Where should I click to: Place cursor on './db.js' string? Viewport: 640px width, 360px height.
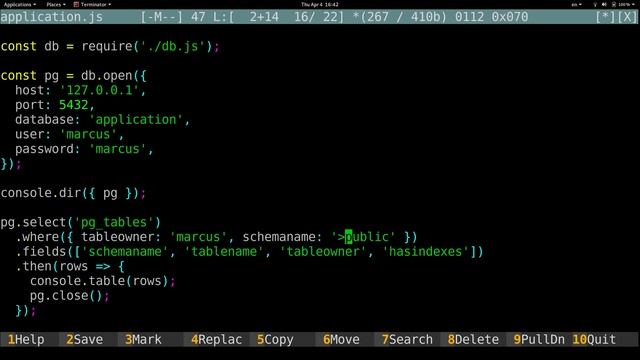(173, 47)
